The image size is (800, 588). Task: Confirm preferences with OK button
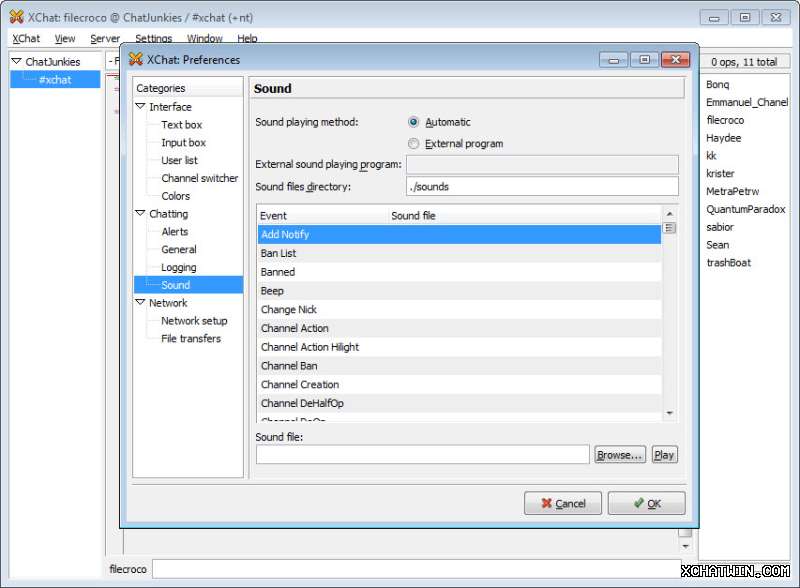[646, 503]
